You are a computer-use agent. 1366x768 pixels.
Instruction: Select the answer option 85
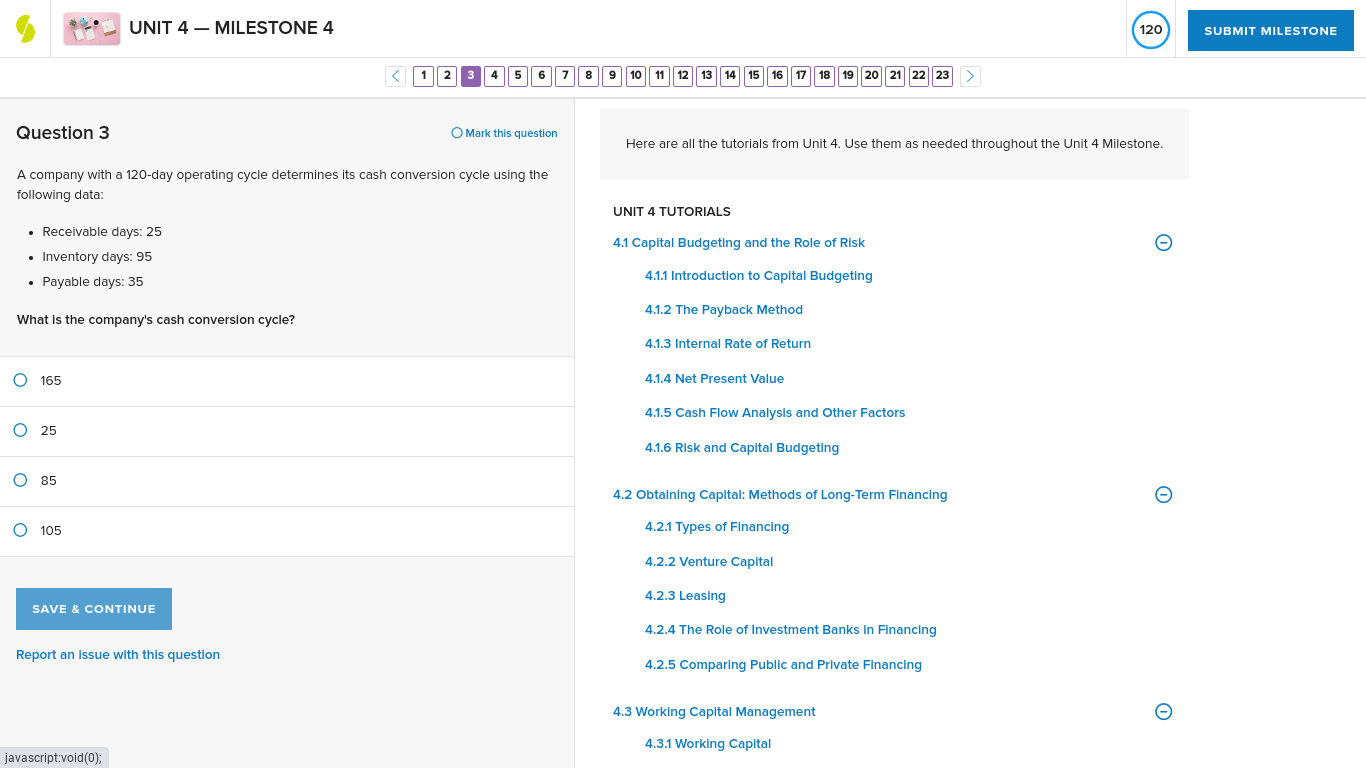(x=20, y=480)
